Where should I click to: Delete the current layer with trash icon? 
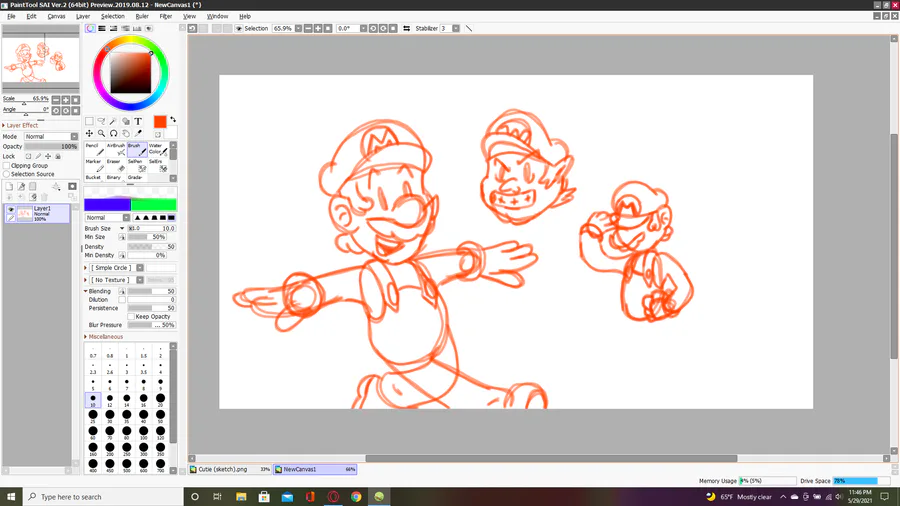(44, 197)
